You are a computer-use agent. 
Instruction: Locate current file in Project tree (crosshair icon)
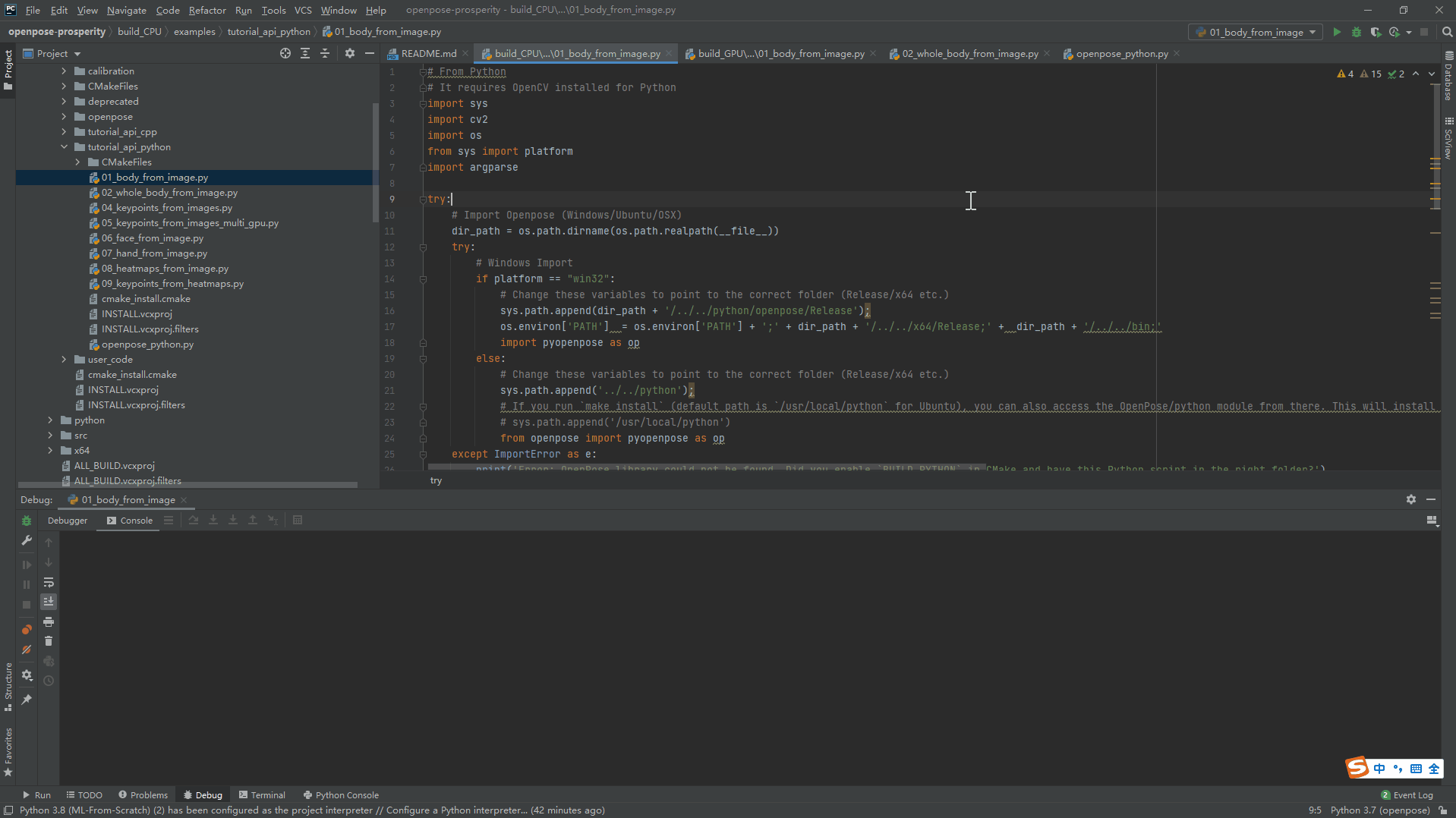(285, 53)
